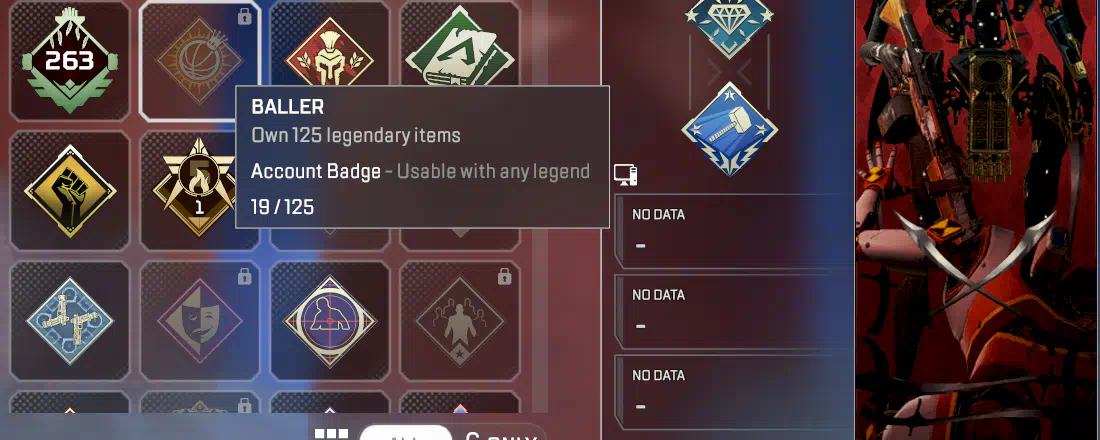
Task: Open the third NO DATA tracker slot
Action: click(x=734, y=392)
